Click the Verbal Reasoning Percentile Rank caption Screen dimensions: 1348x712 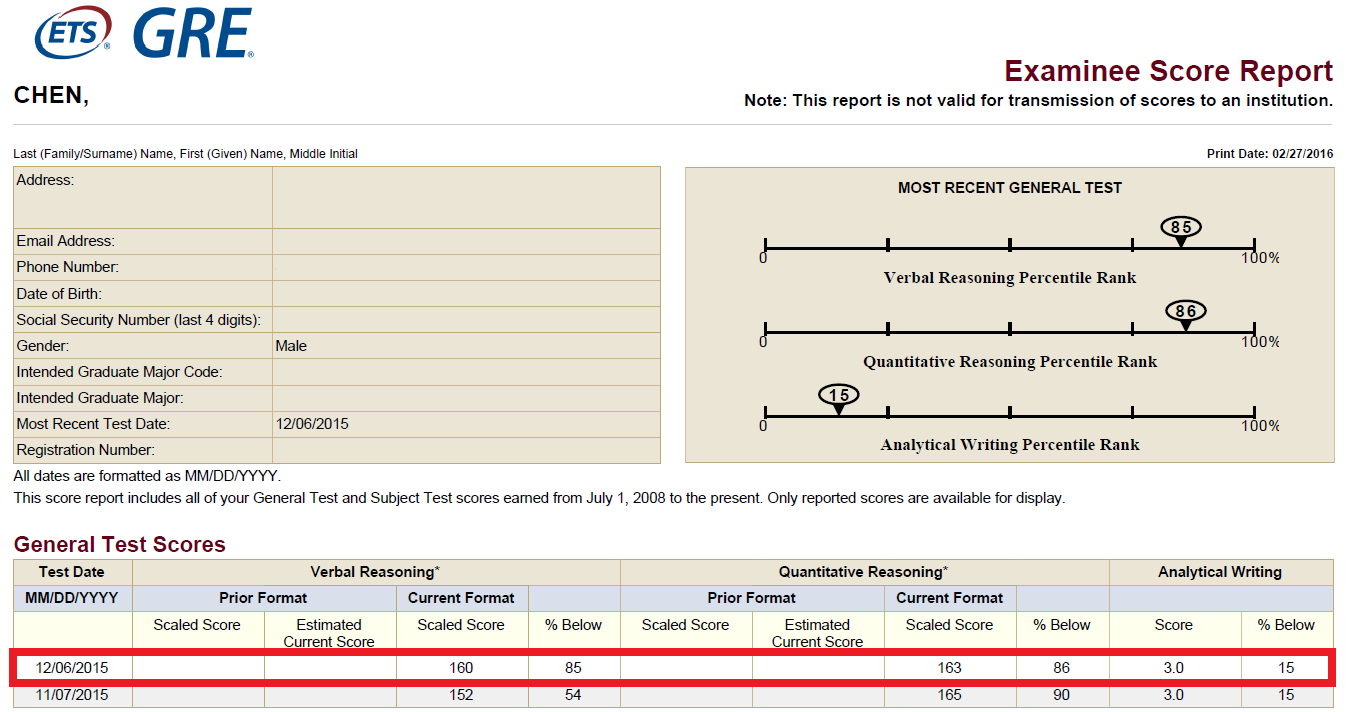pos(1010,278)
